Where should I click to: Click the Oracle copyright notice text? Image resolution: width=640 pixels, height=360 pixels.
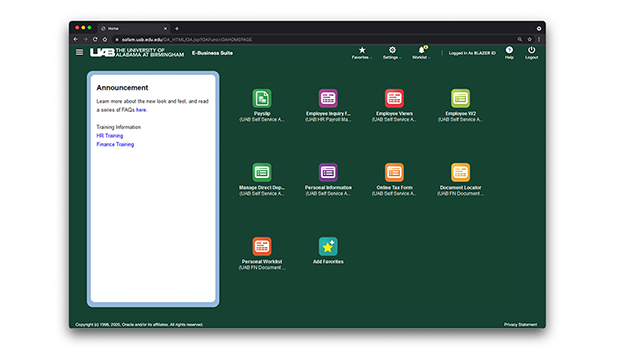click(x=139, y=324)
